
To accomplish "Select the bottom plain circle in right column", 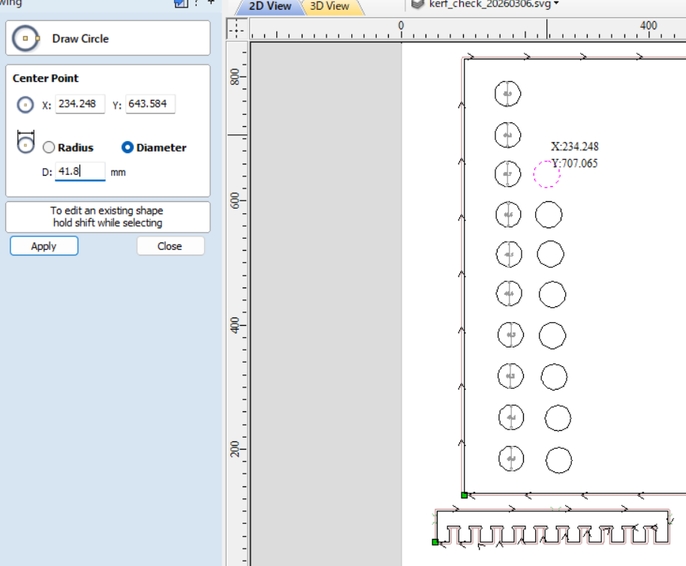I will (x=559, y=460).
